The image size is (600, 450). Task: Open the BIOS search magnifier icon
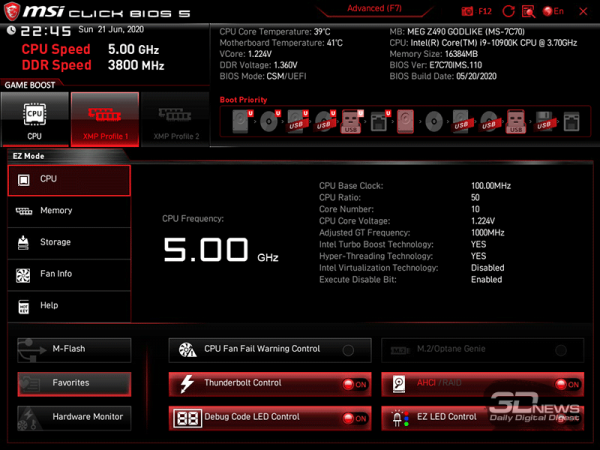pos(531,11)
